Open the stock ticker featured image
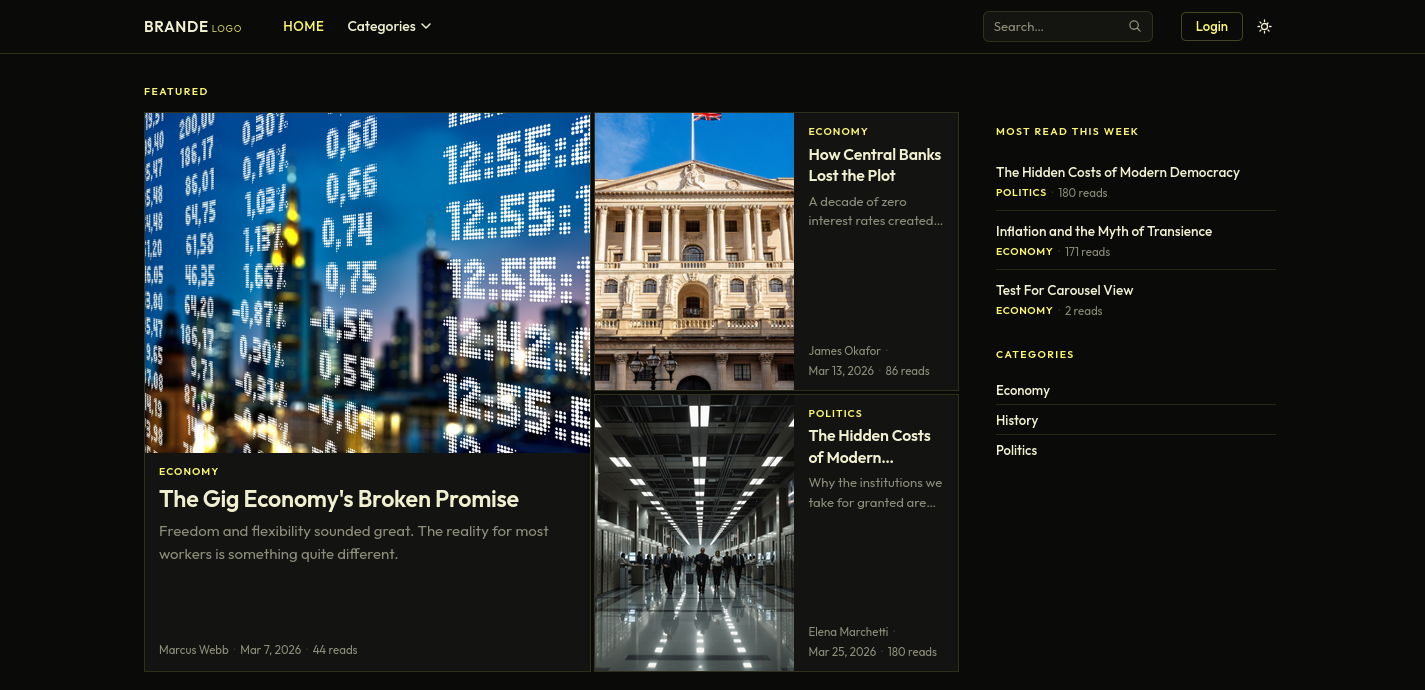Viewport: 1425px width, 690px height. (x=367, y=282)
